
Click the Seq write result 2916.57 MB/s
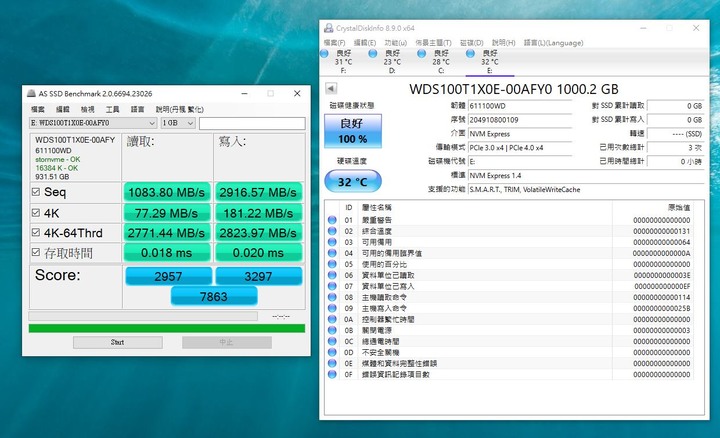point(259,192)
